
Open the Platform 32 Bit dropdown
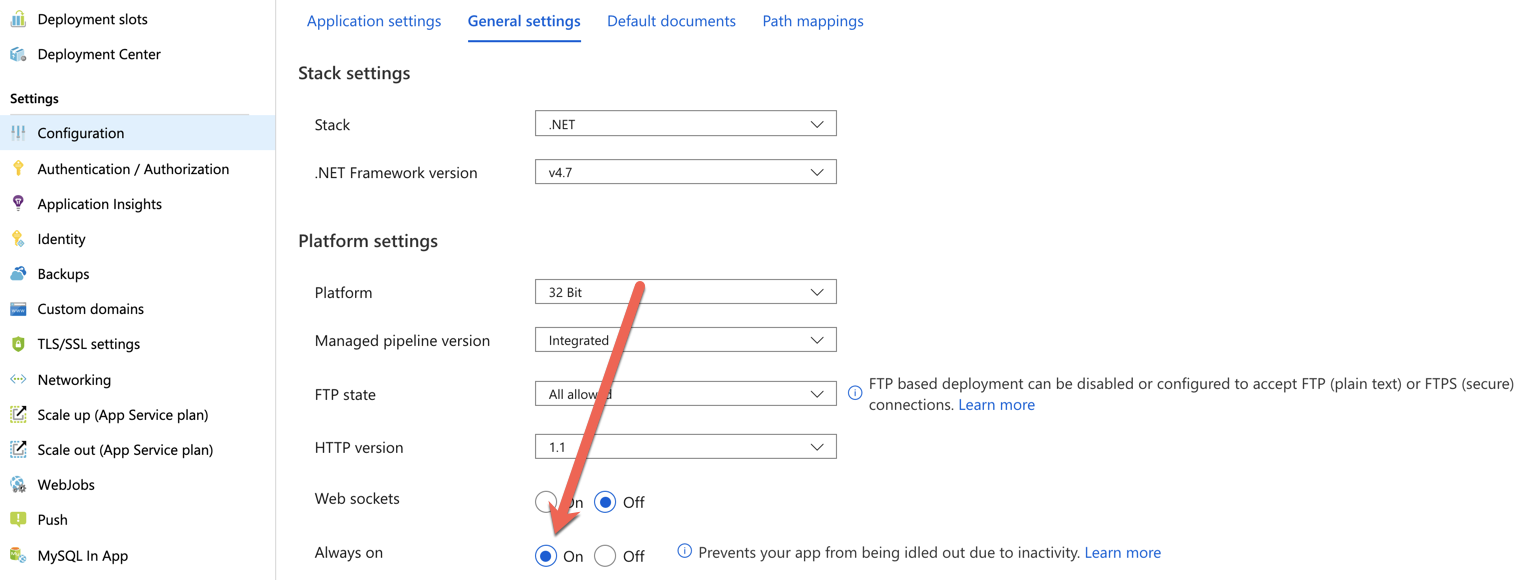pyautogui.click(x=686, y=292)
